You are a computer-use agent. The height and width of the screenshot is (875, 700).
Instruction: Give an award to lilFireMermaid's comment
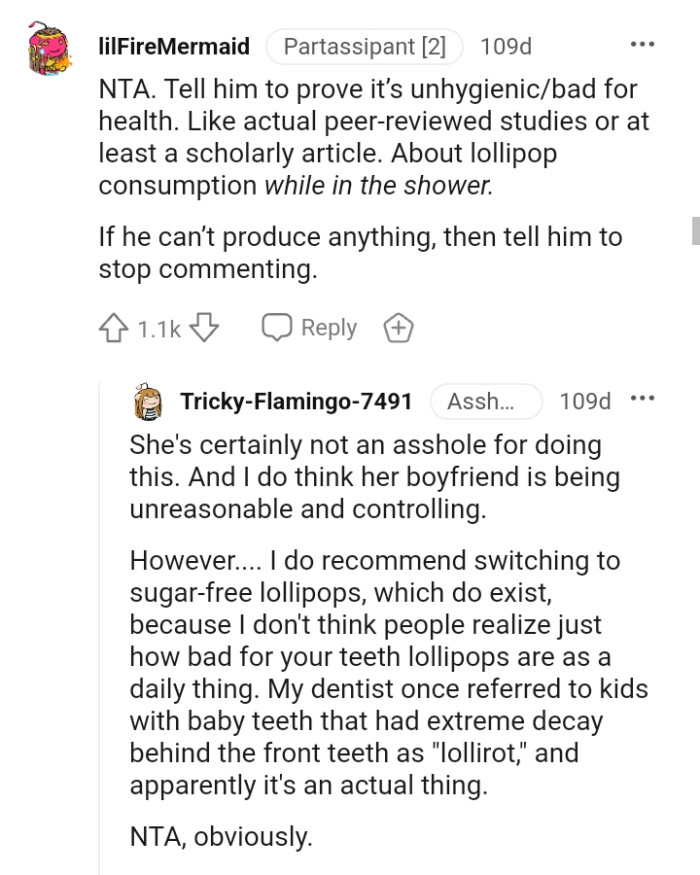(x=397, y=328)
